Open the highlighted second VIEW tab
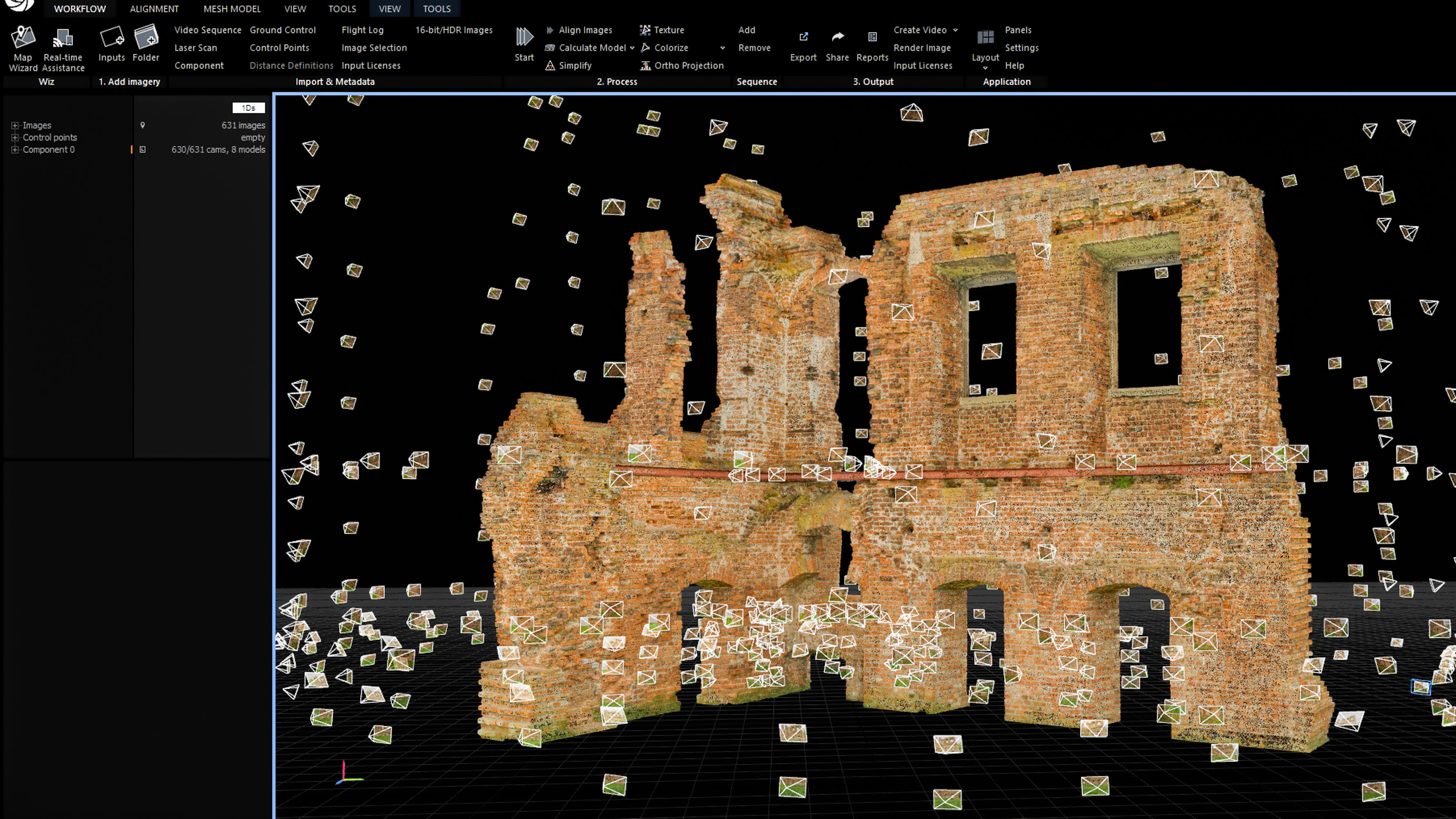Screen dimensions: 1456x819 coord(389,9)
